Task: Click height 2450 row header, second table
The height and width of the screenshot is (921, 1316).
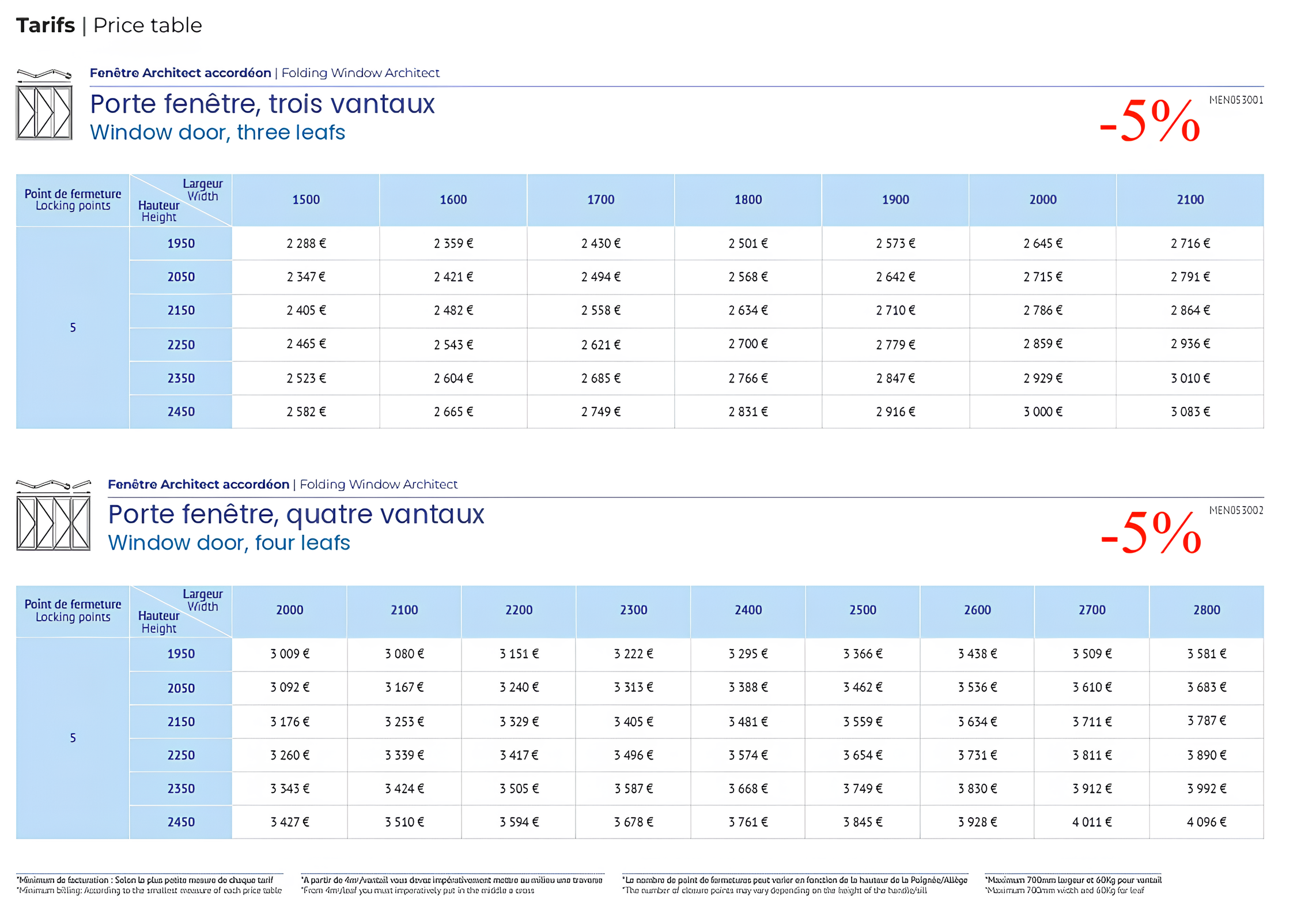Action: pos(181,822)
